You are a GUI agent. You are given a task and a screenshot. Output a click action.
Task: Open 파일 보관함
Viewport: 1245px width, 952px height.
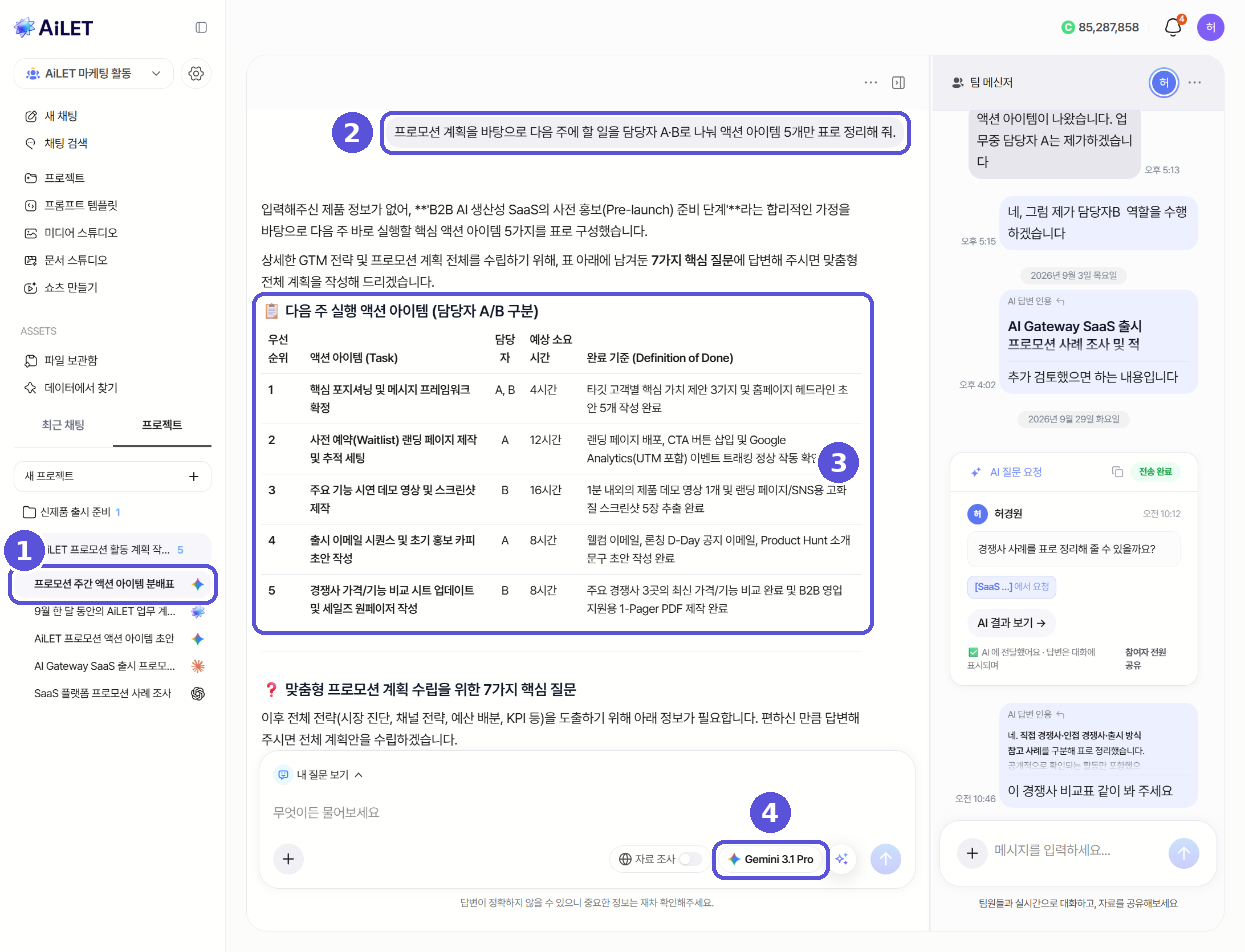pyautogui.click(x=60, y=360)
